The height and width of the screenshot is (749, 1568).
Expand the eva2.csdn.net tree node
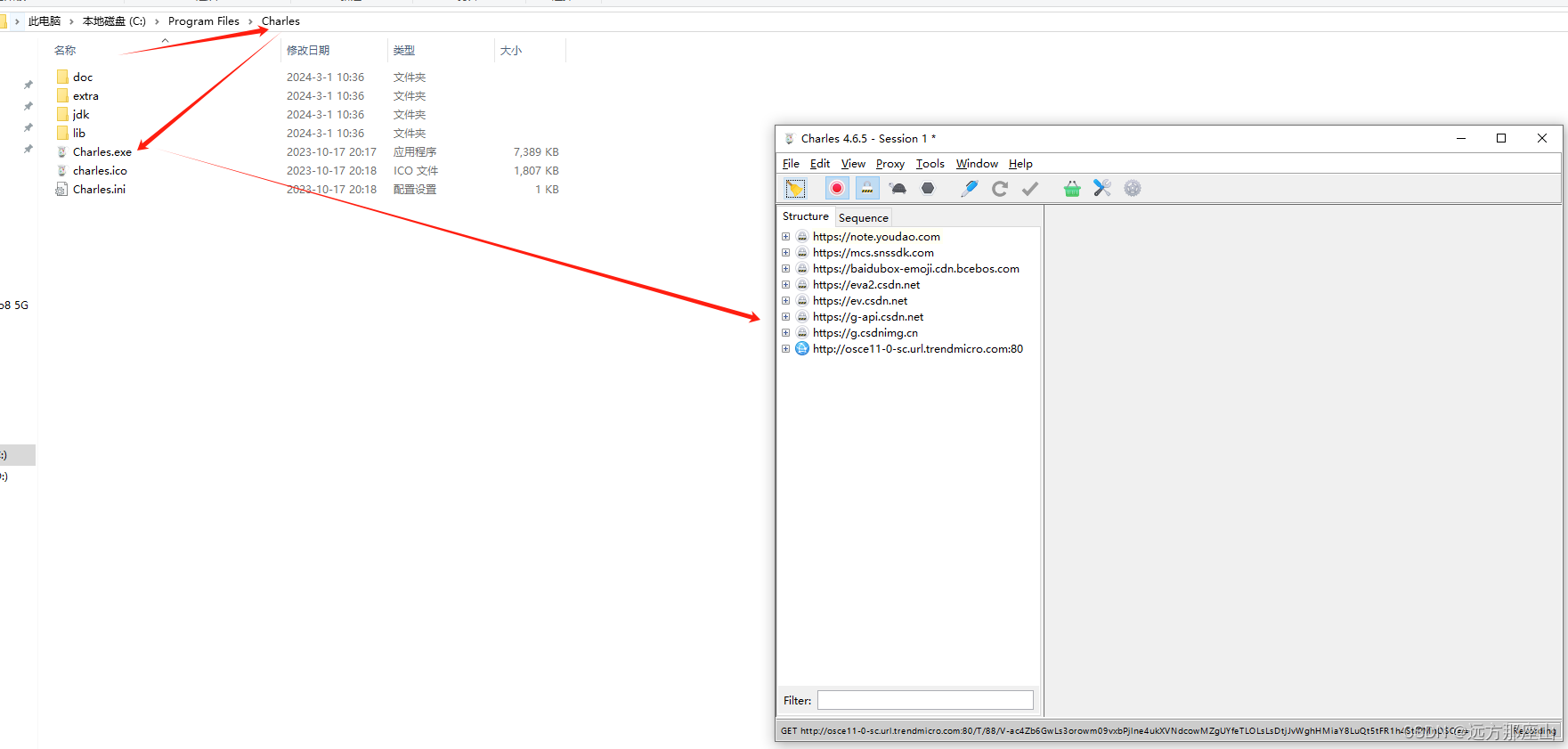pos(786,285)
